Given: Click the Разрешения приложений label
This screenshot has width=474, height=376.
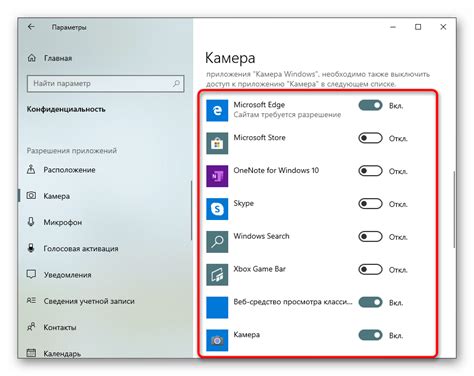Looking at the screenshot, I should point(72,151).
